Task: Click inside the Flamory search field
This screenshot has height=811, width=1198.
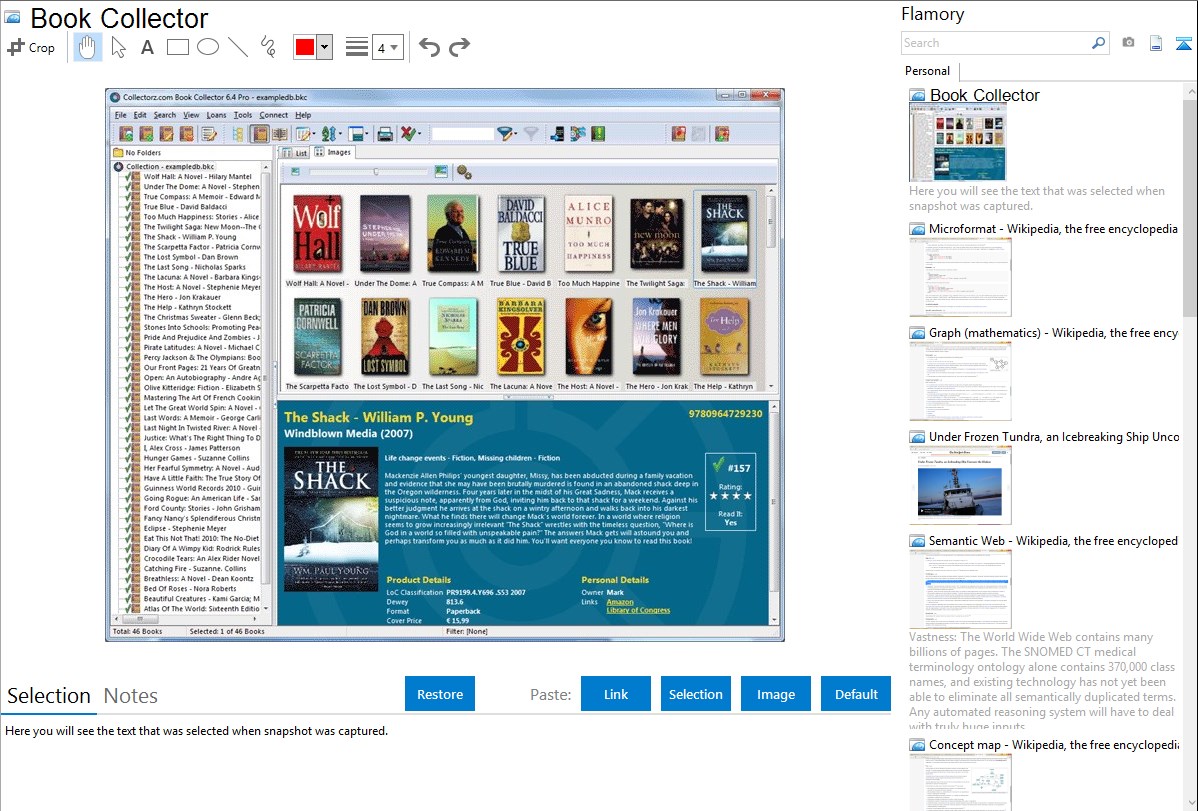Action: point(995,43)
